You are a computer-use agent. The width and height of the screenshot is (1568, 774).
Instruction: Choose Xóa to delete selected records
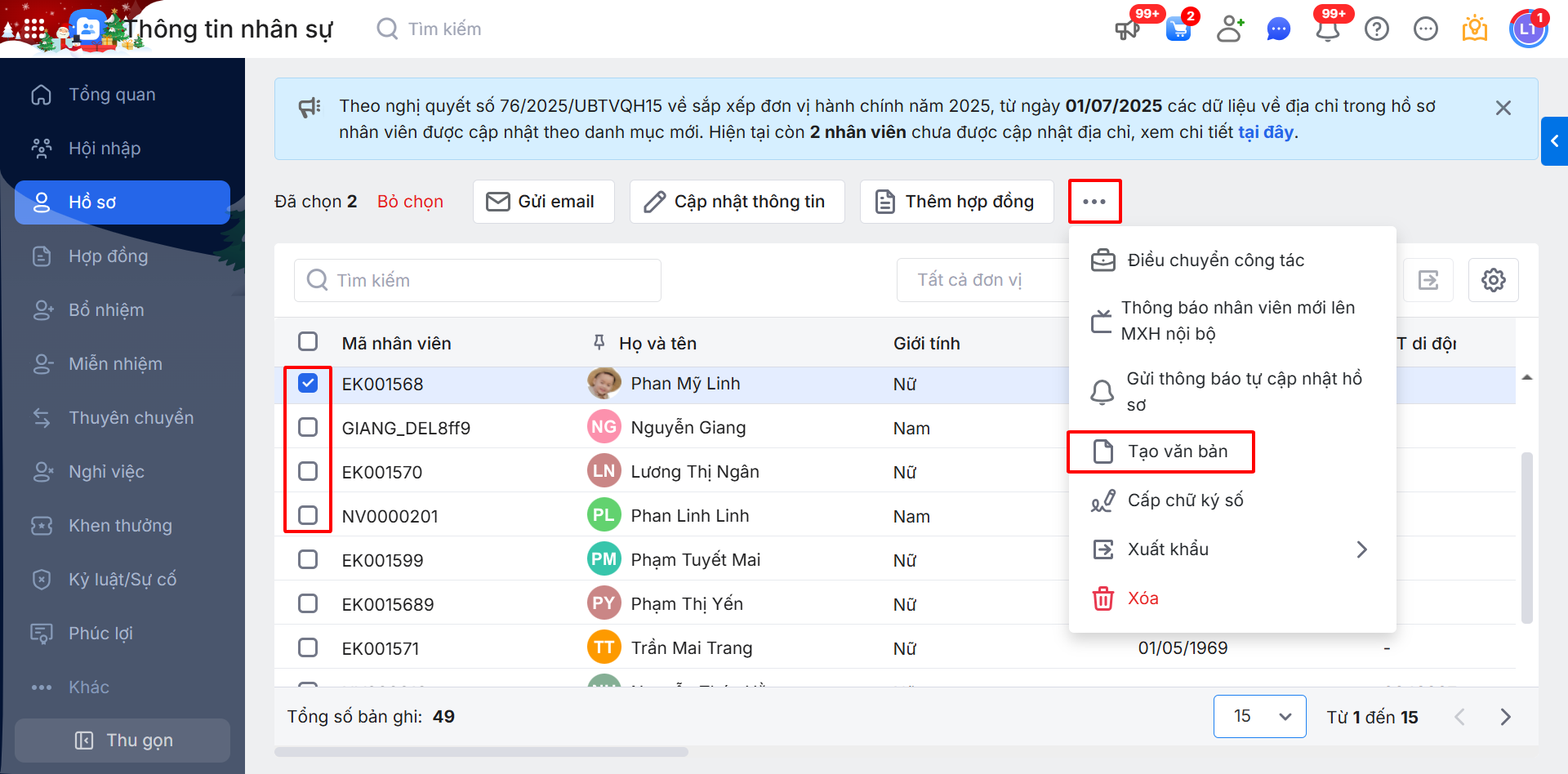pos(1232,598)
